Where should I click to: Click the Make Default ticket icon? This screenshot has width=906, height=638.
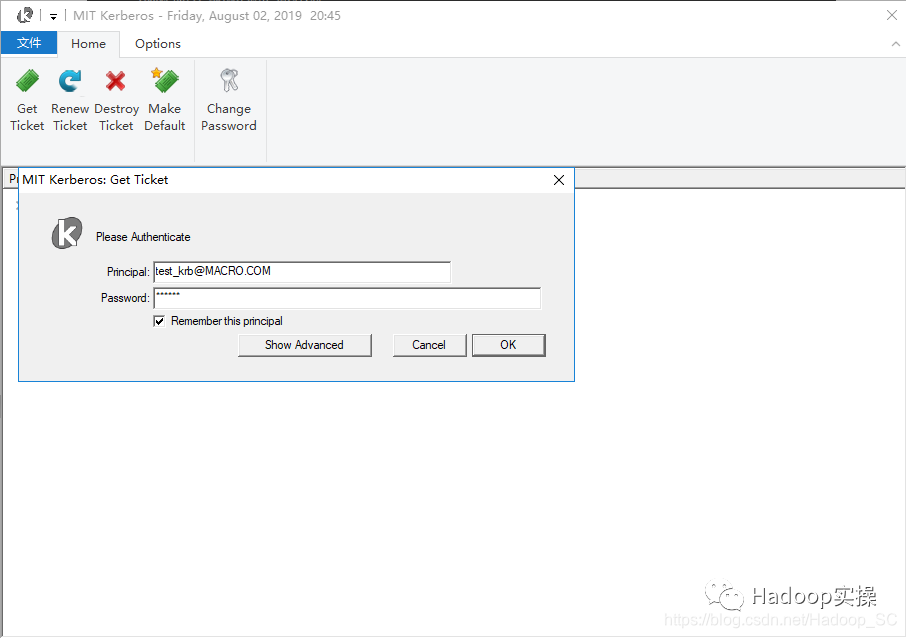(x=165, y=80)
